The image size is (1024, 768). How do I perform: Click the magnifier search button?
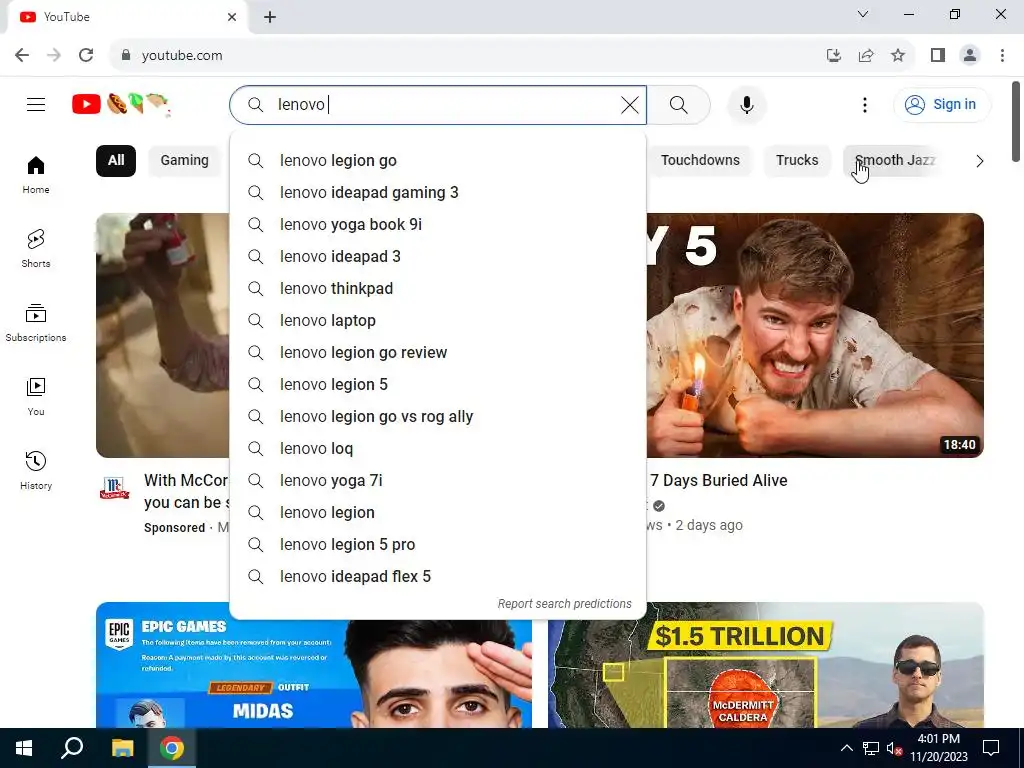tap(679, 104)
